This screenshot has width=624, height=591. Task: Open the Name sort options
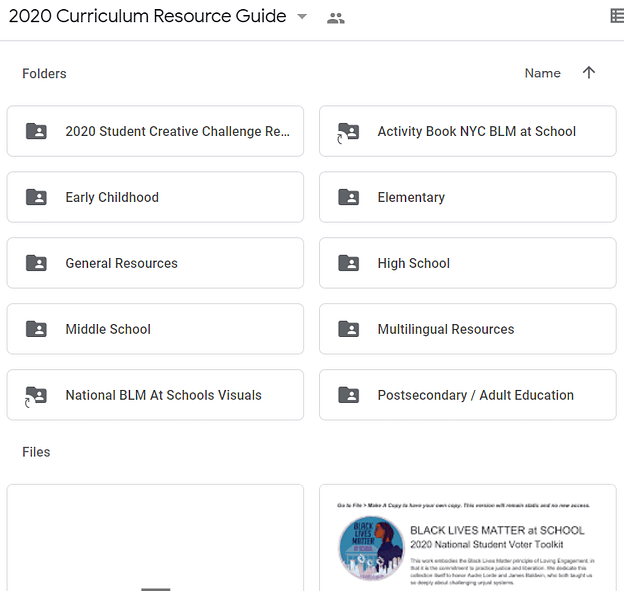pos(542,73)
